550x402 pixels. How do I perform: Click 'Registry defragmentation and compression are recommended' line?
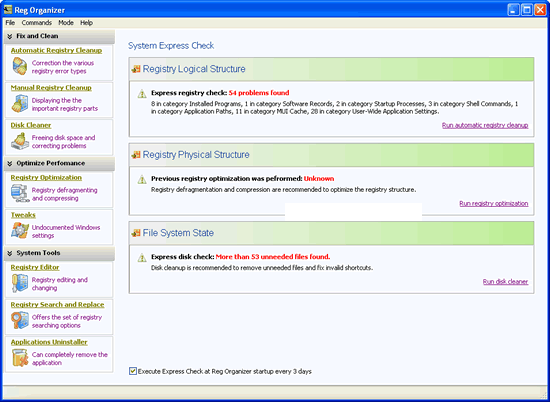tap(284, 190)
